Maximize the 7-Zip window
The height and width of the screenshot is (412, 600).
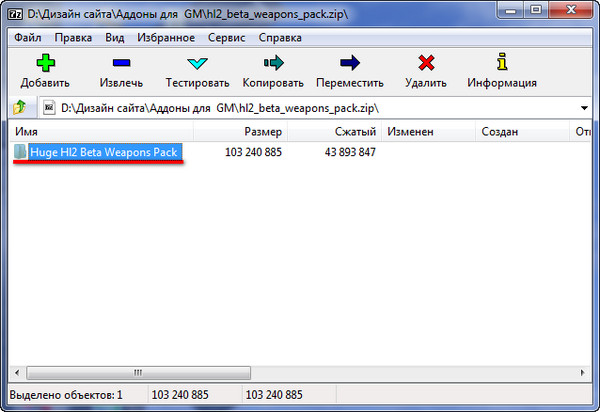[536, 10]
